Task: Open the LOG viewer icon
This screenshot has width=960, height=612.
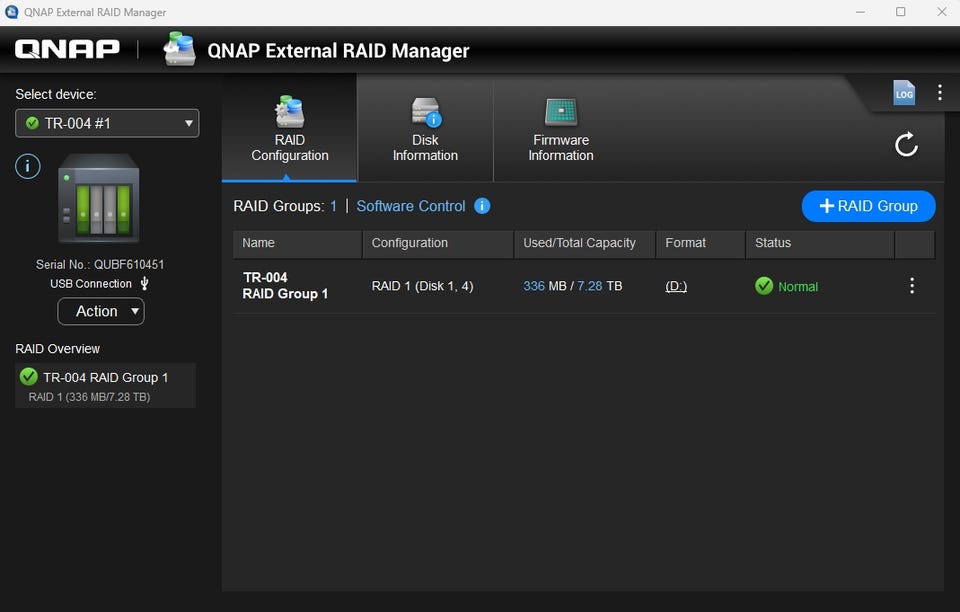Action: (904, 93)
